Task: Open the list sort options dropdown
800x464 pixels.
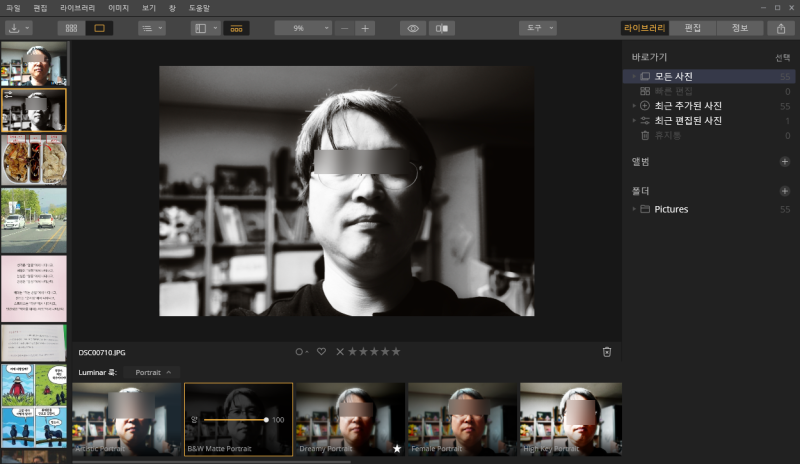Action: point(152,28)
